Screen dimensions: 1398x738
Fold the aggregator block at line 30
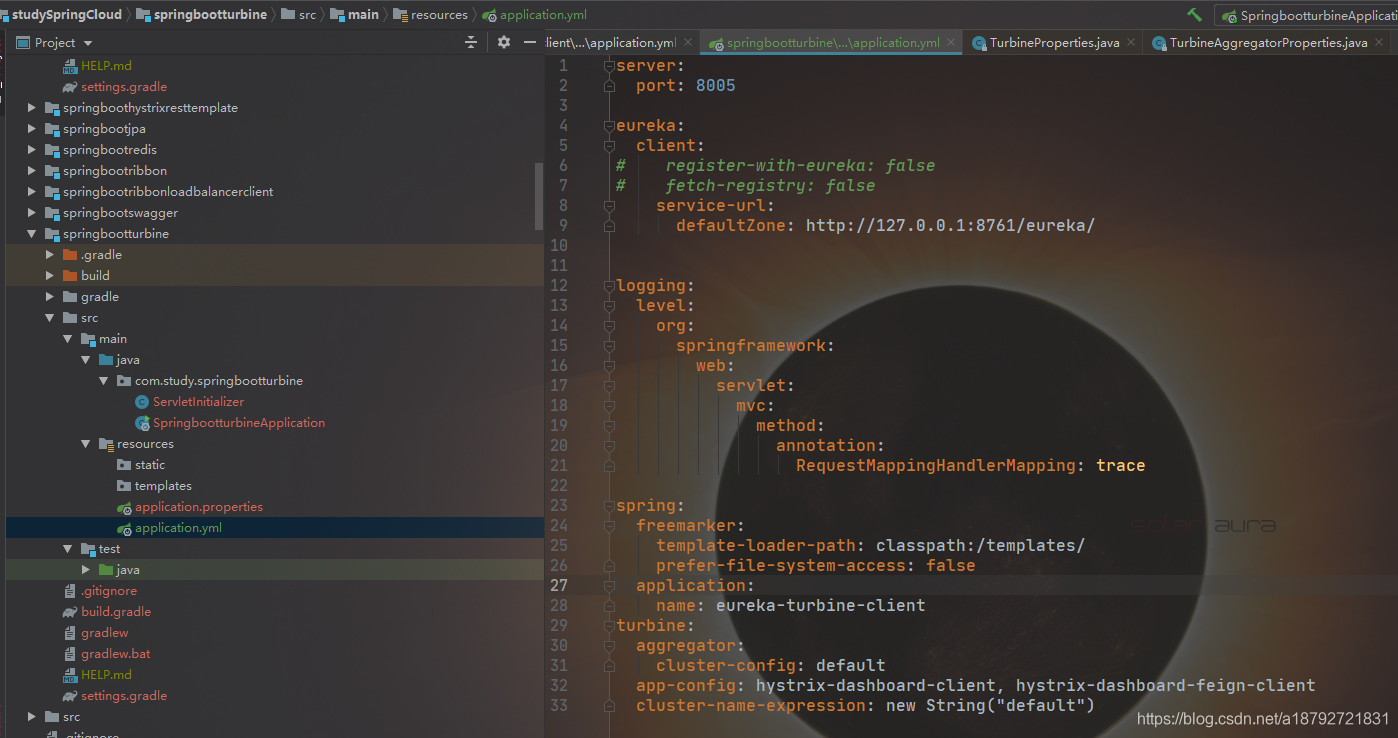[608, 646]
